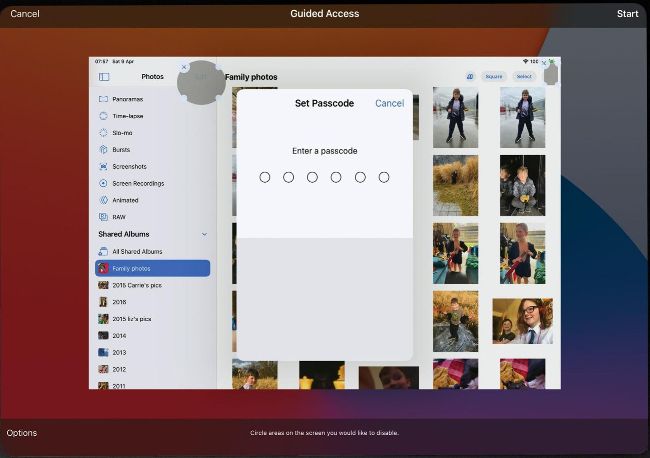The image size is (650, 458).
Task: Click the Square aspect button
Action: tap(493, 77)
